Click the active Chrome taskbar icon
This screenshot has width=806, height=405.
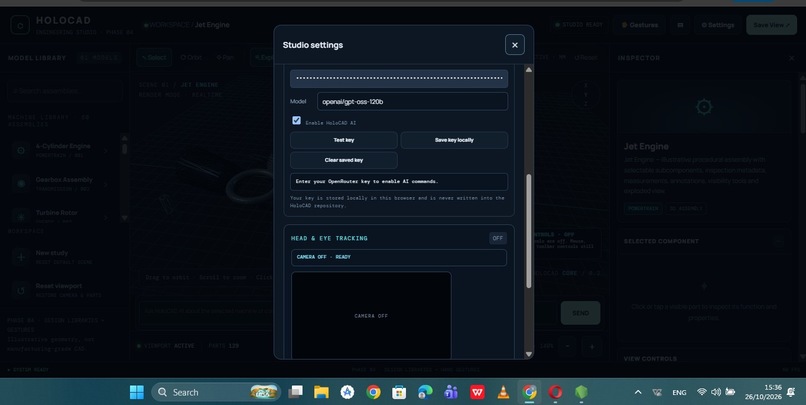click(529, 392)
